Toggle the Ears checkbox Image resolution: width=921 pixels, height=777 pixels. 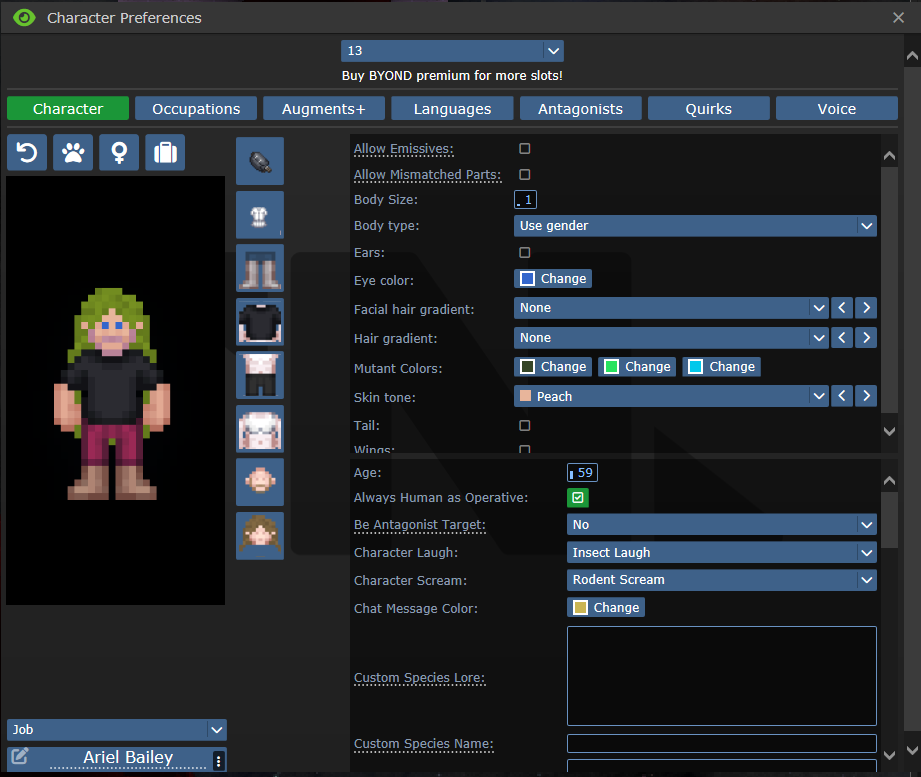(525, 253)
